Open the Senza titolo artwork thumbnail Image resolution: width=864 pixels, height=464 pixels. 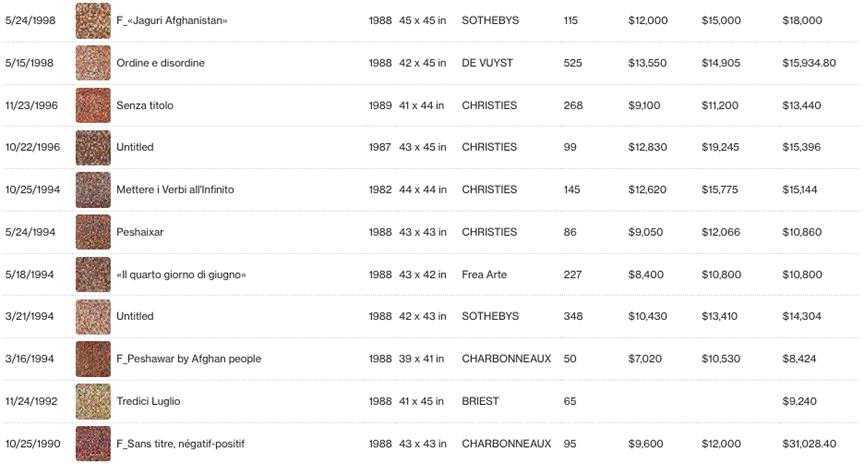pos(93,105)
